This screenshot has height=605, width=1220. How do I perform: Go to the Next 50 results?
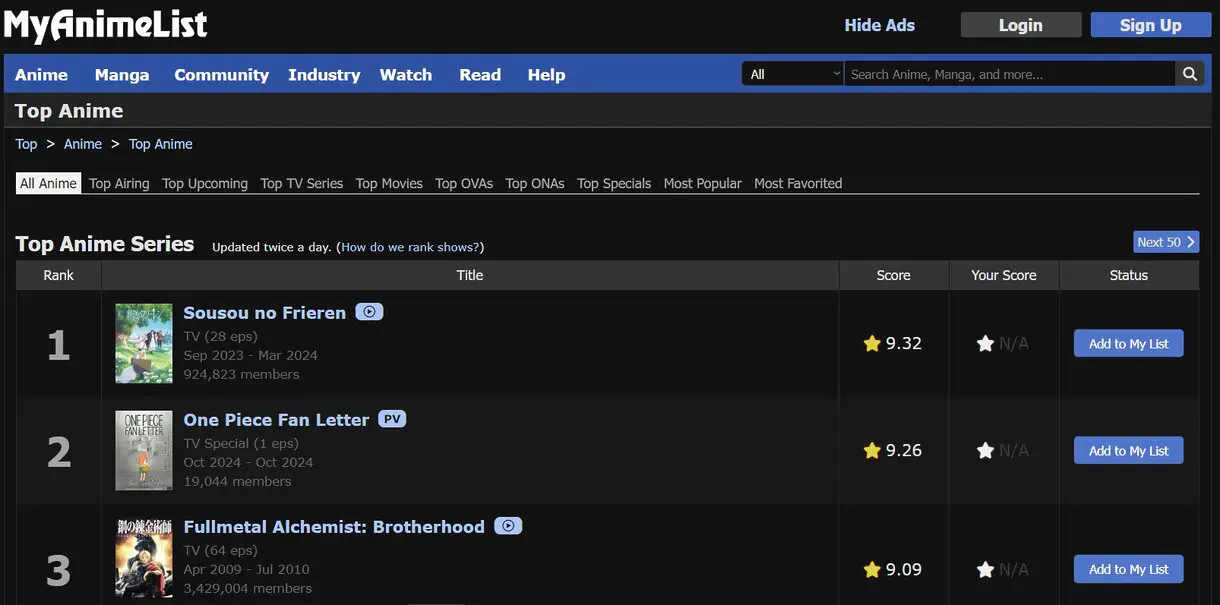coord(1166,242)
